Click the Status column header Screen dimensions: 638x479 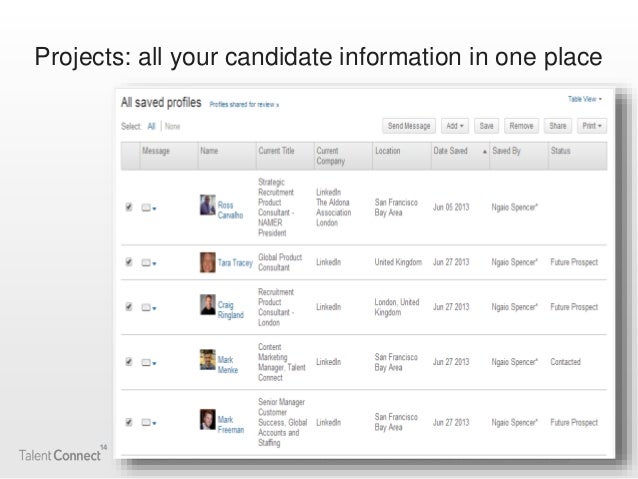click(x=561, y=151)
